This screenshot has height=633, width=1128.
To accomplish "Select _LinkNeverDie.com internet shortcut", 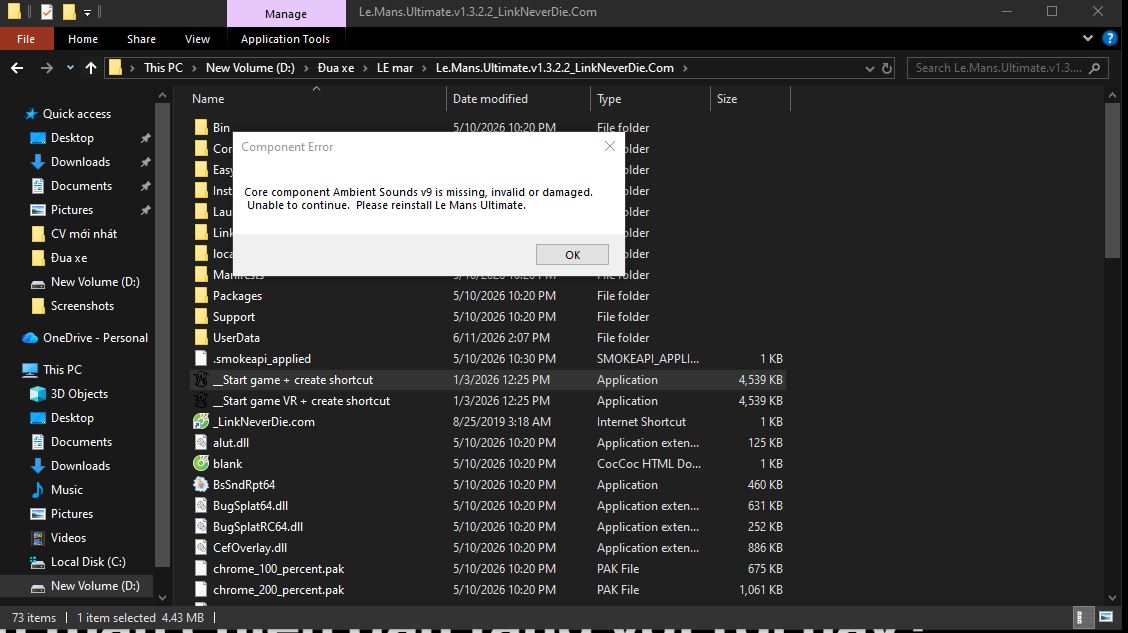I will [263, 422].
